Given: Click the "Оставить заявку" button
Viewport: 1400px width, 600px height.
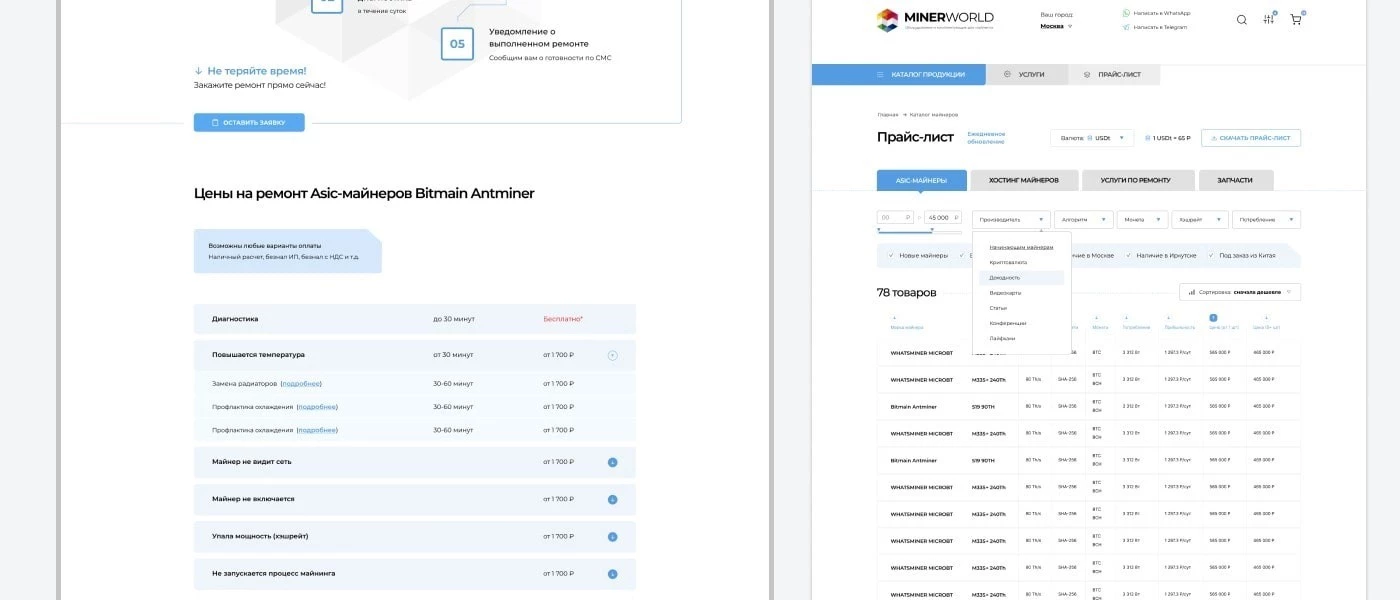Looking at the screenshot, I should click(x=249, y=122).
